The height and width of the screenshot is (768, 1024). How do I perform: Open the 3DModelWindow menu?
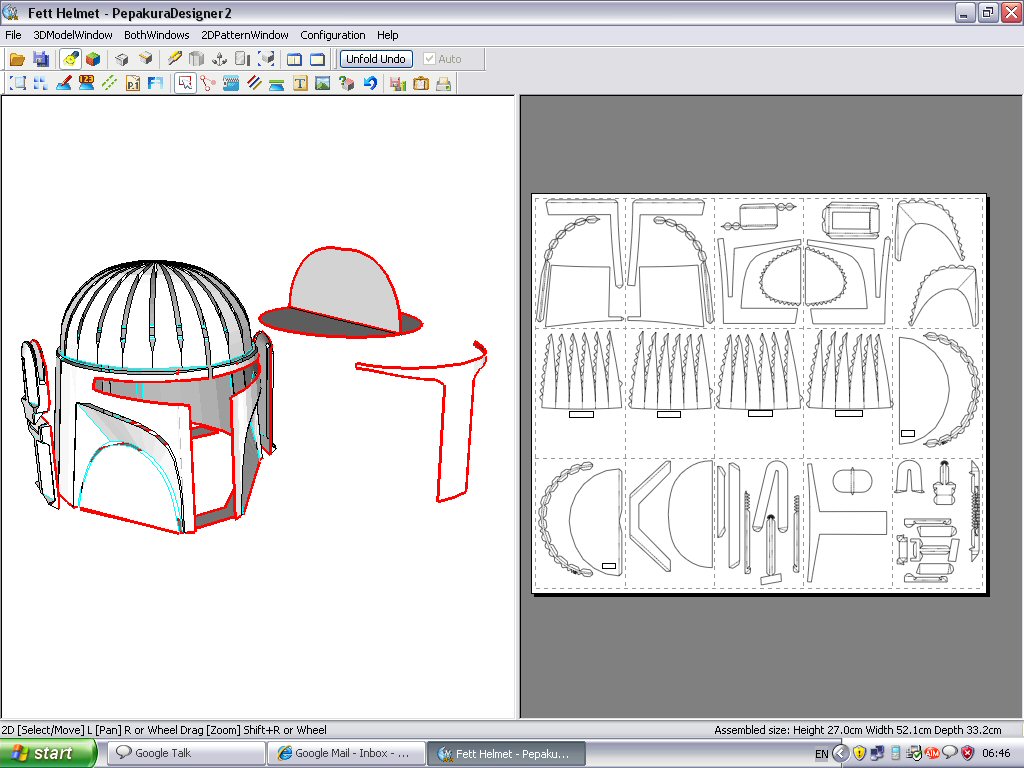[72, 35]
